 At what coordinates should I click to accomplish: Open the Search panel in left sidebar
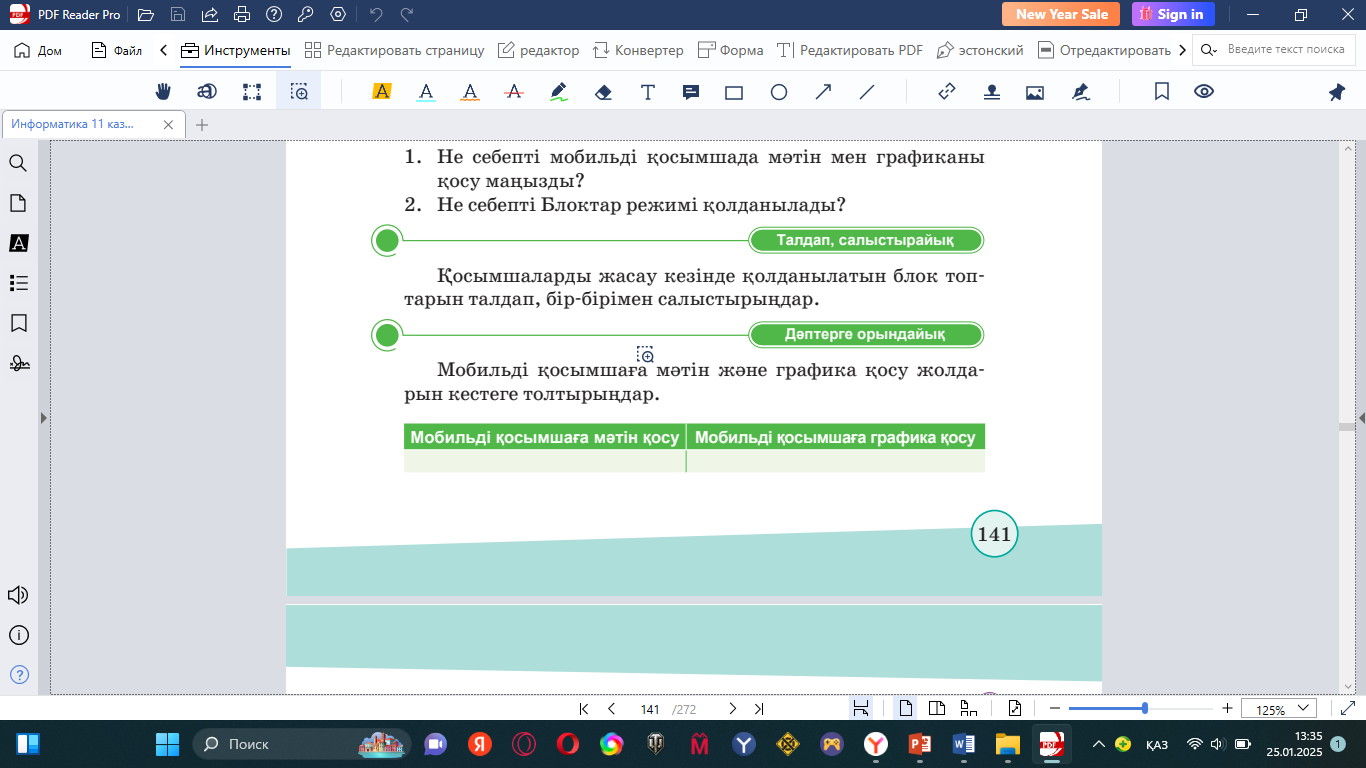[18, 163]
